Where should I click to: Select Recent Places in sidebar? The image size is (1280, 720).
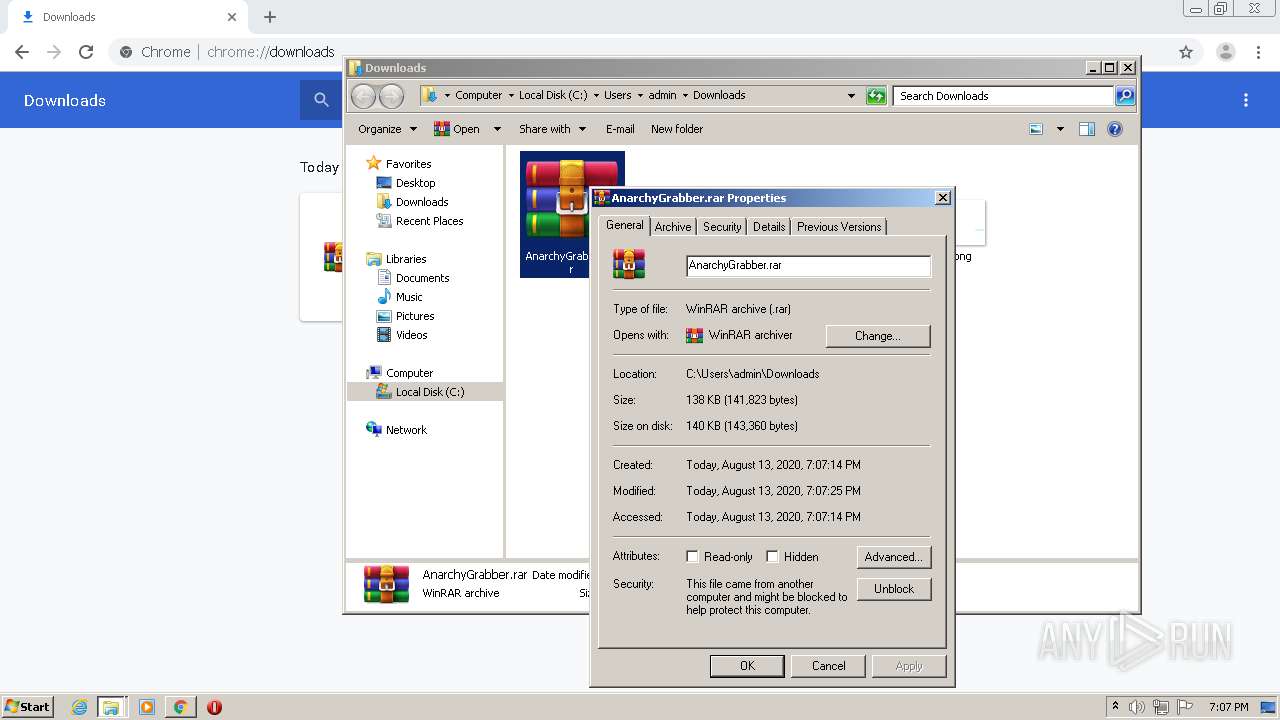click(429, 221)
